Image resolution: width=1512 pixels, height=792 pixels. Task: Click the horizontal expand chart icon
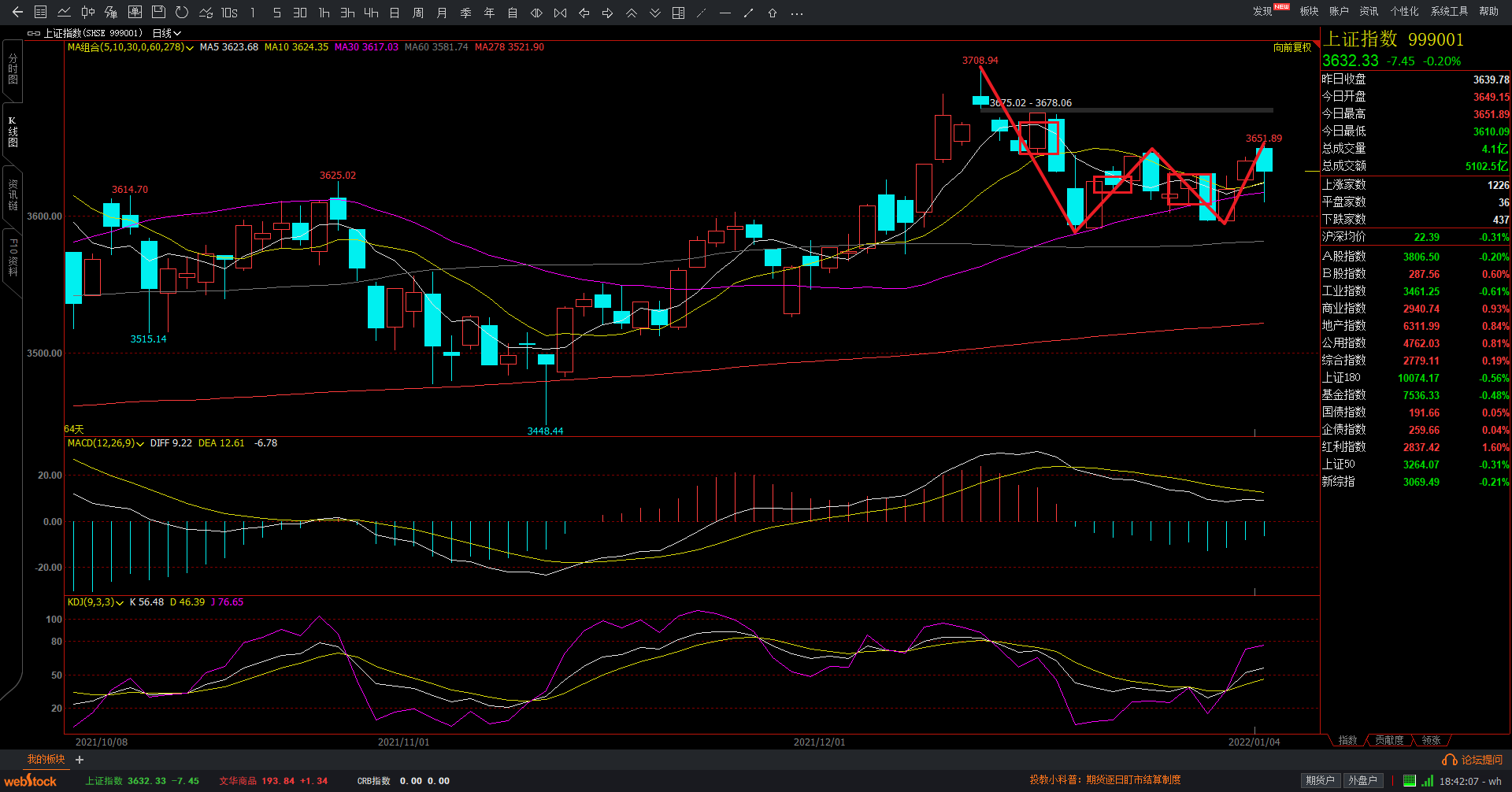pos(536,13)
